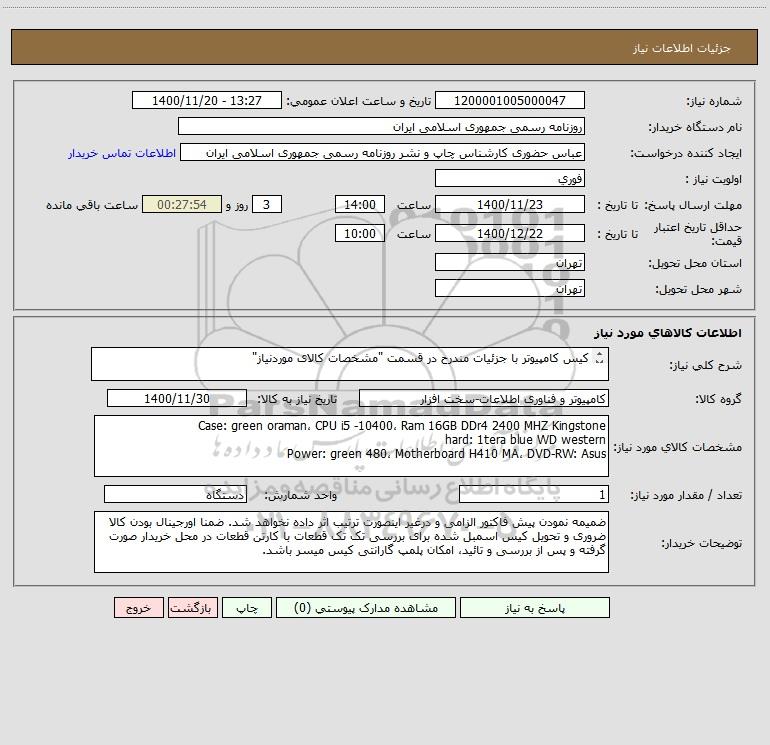Click the quantity field showing 1
This screenshot has width=770, height=745.
pos(534,495)
